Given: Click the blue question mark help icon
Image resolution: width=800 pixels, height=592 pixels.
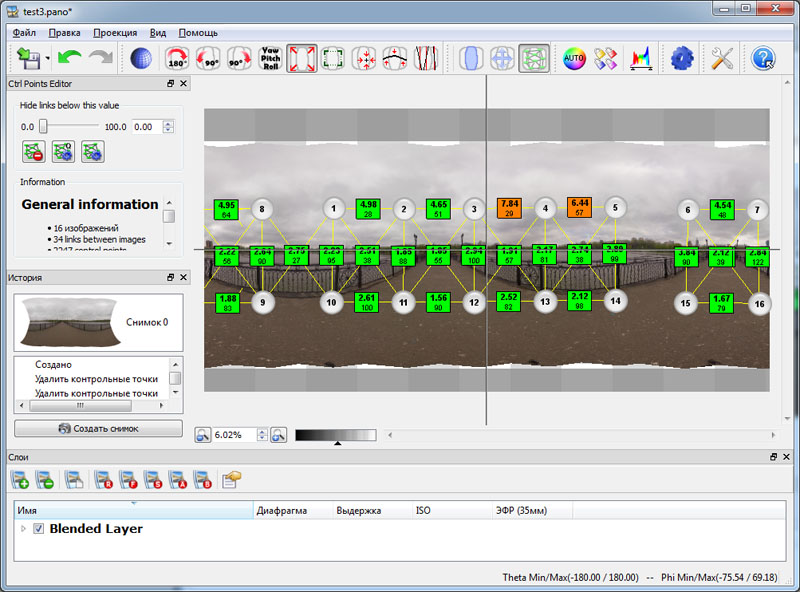Looking at the screenshot, I should point(763,58).
